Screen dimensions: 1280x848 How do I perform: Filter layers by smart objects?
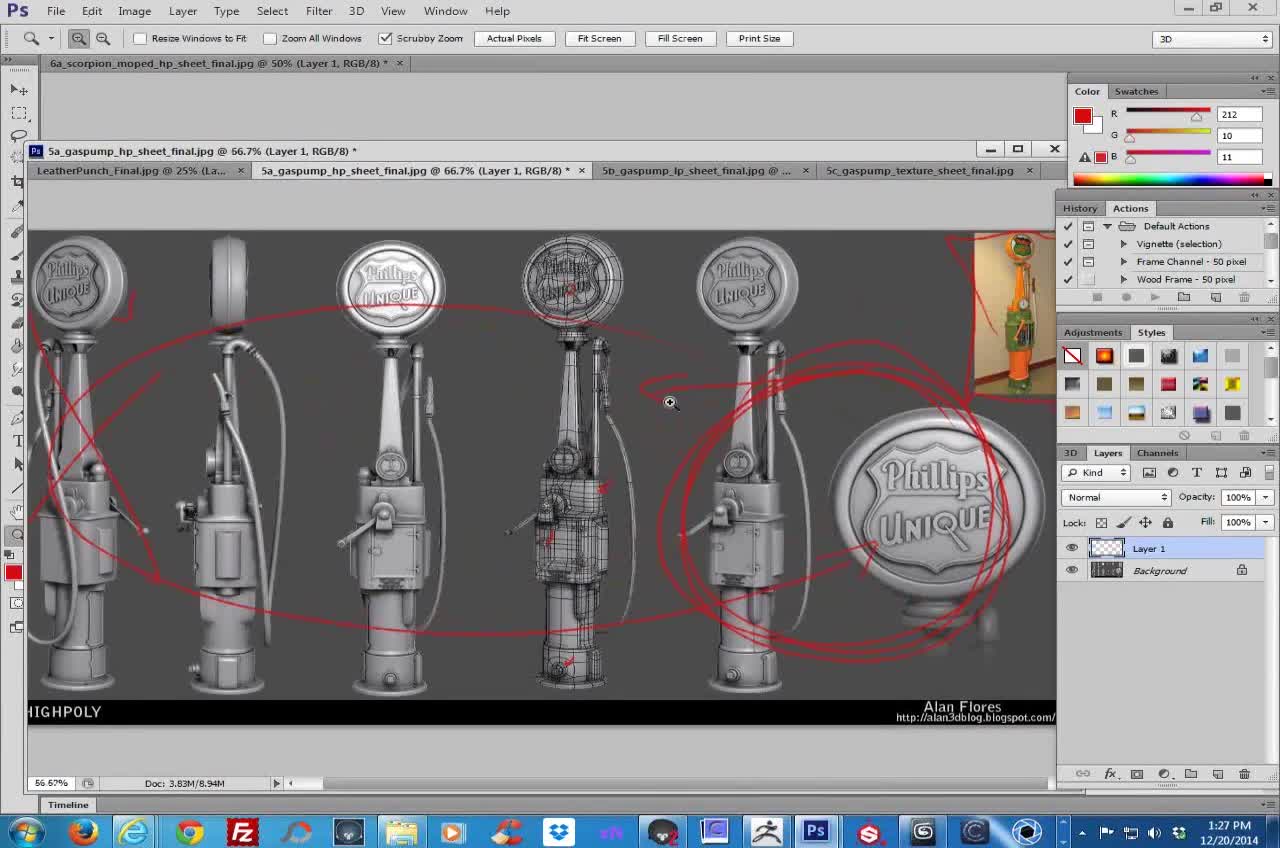[x=1245, y=472]
